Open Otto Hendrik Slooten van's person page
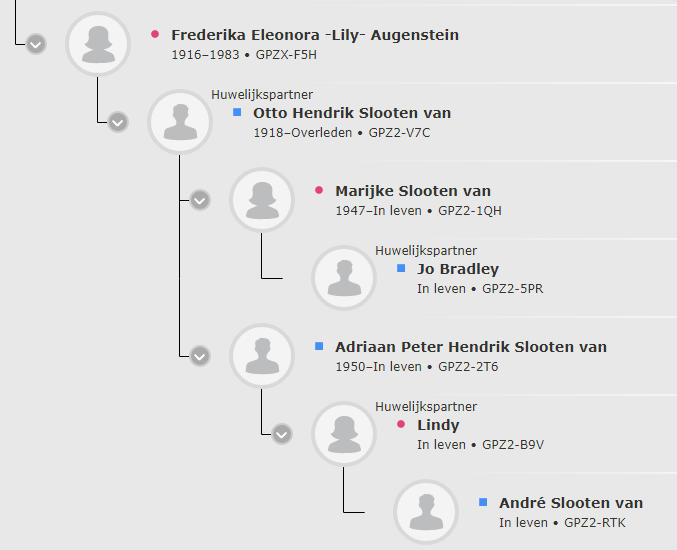The image size is (677, 550). tap(352, 113)
